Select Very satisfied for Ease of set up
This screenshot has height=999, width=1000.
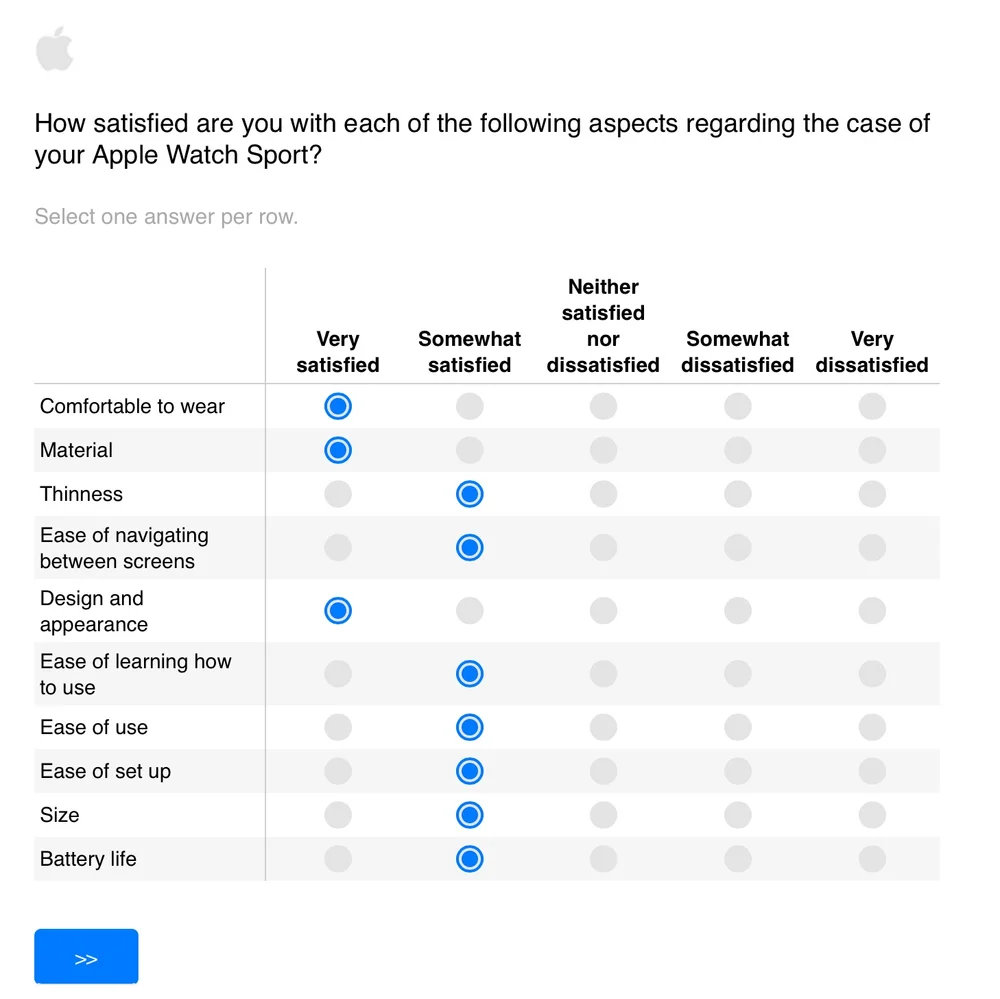338,771
